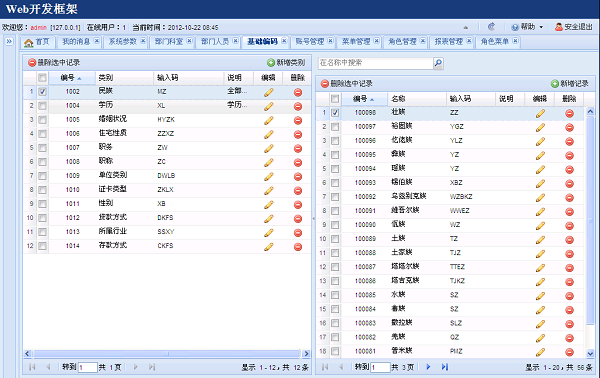Screen dimensions: 600x378
Task: Switch to the 首页 tab
Action: click(37, 42)
